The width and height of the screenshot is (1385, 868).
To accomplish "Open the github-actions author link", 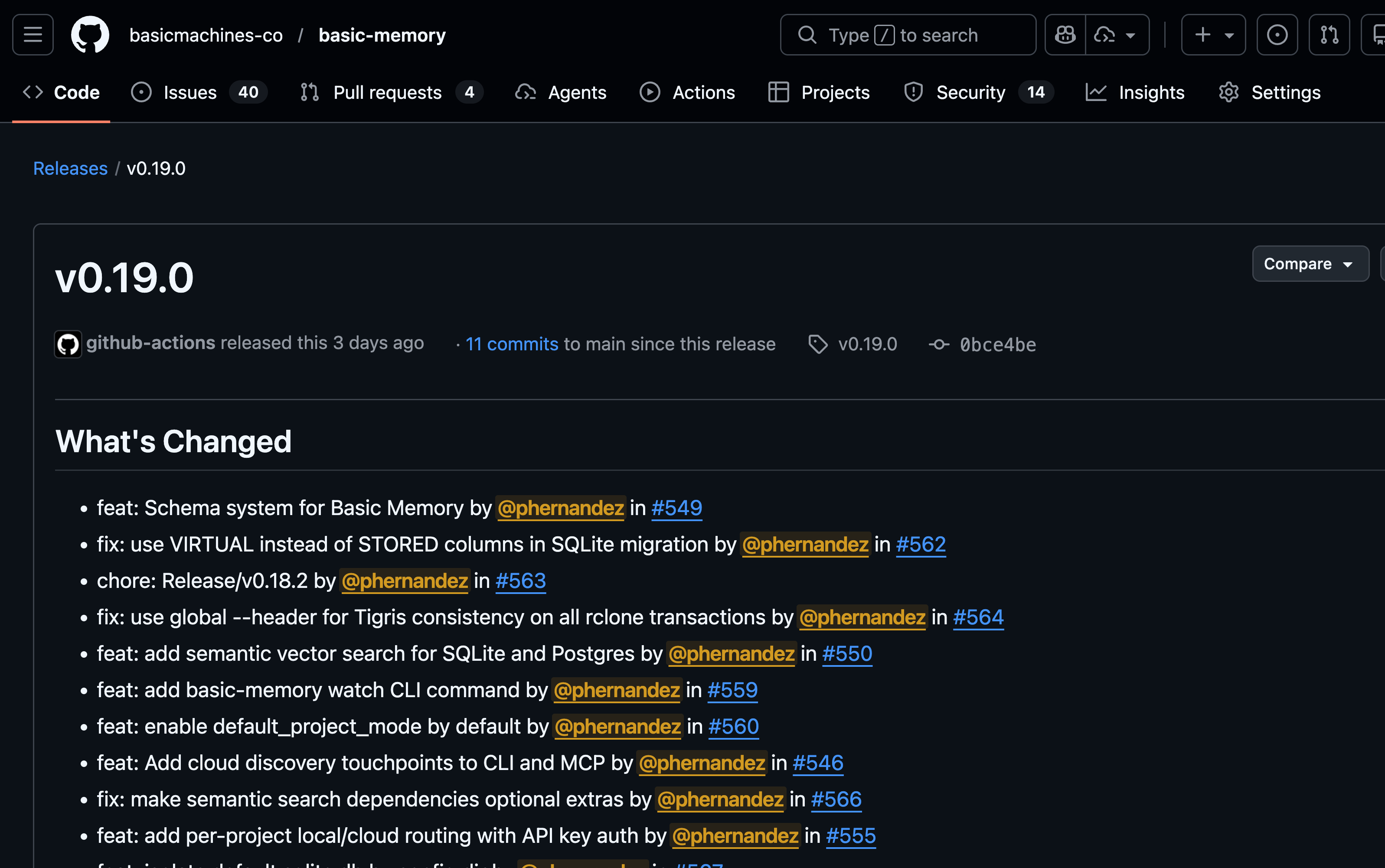I will click(150, 343).
